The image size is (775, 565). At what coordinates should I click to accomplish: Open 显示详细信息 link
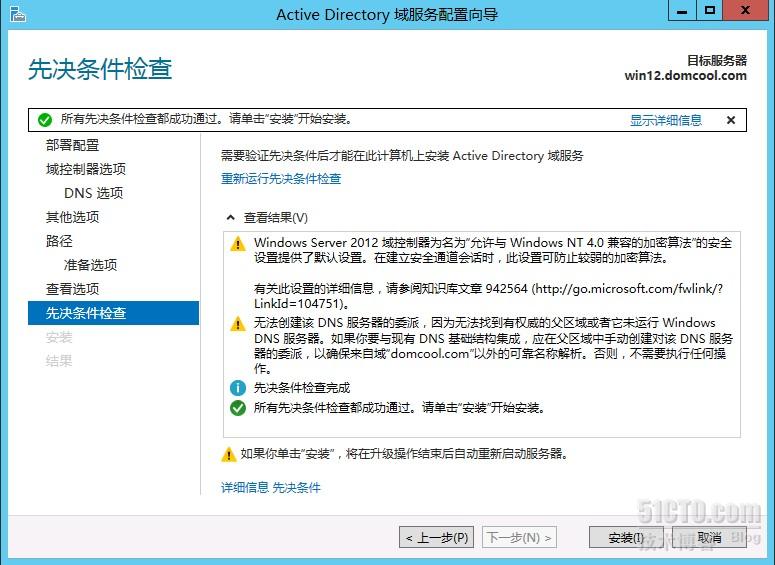665,120
